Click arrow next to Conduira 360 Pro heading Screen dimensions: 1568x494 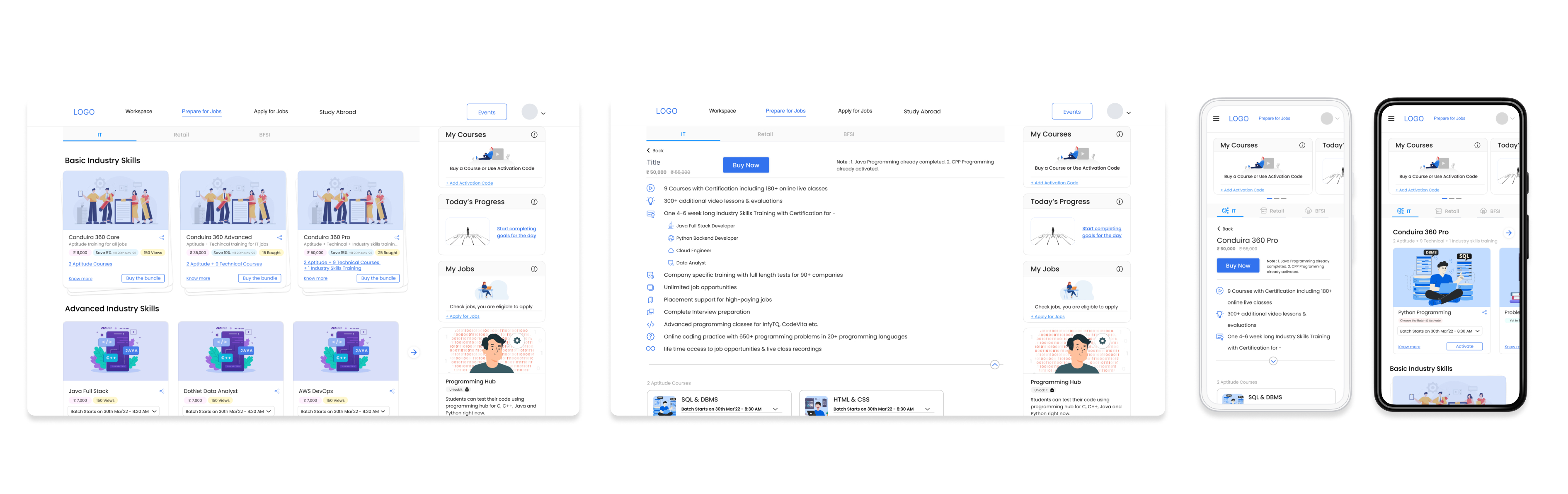click(1508, 233)
